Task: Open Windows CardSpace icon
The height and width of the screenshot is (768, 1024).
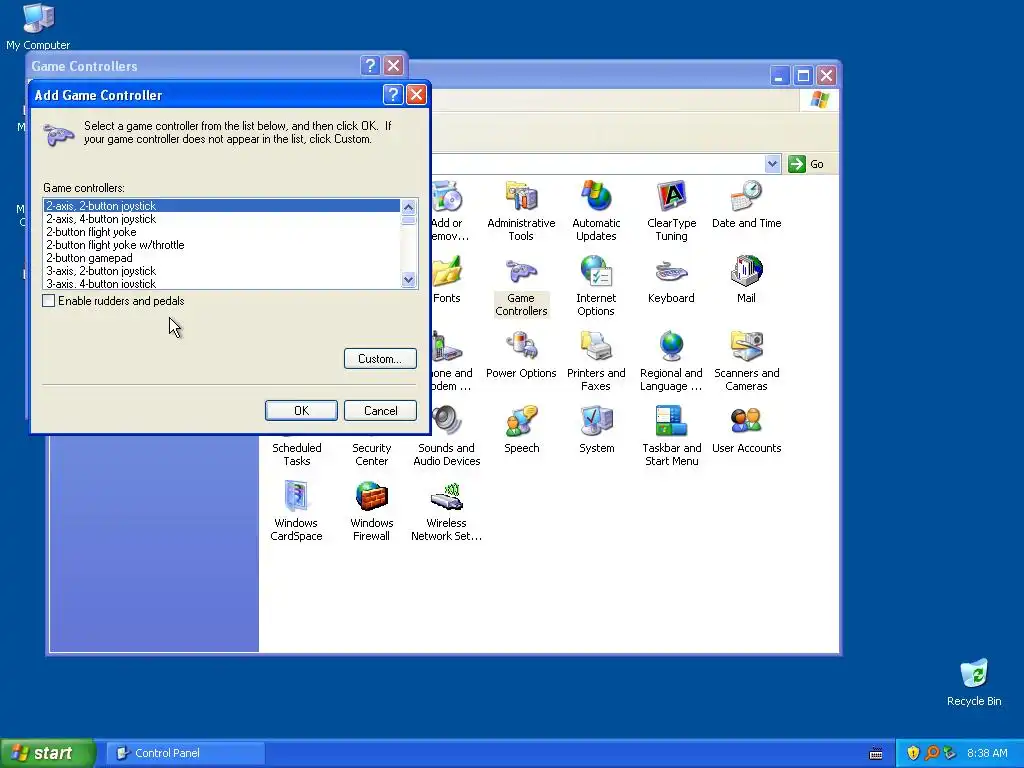Action: click(x=296, y=511)
